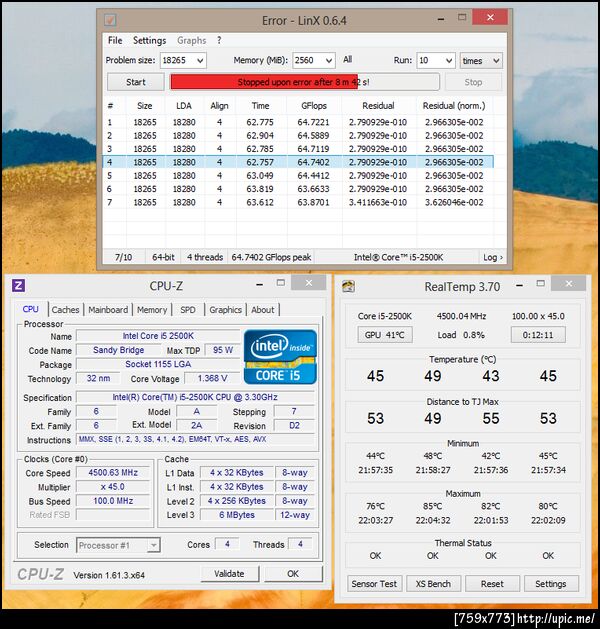600x629 pixels.
Task: Click the 85°C maximum temperature reading
Action: coord(432,507)
